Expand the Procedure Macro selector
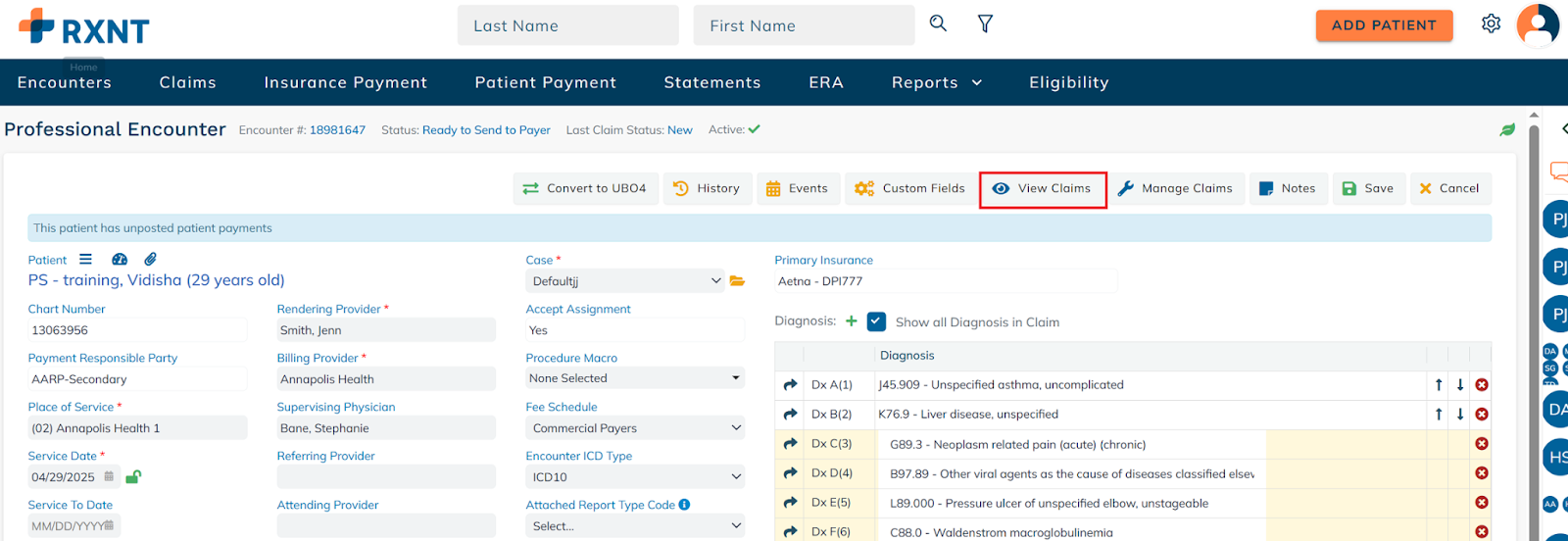The image size is (1568, 541). pyautogui.click(x=635, y=378)
